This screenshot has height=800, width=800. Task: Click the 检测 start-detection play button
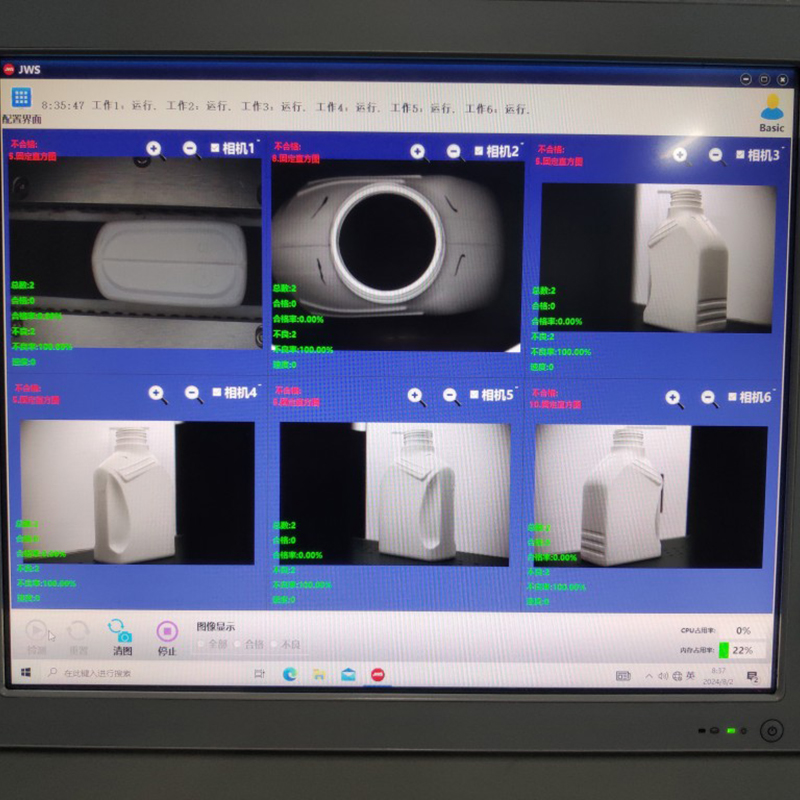[36, 637]
